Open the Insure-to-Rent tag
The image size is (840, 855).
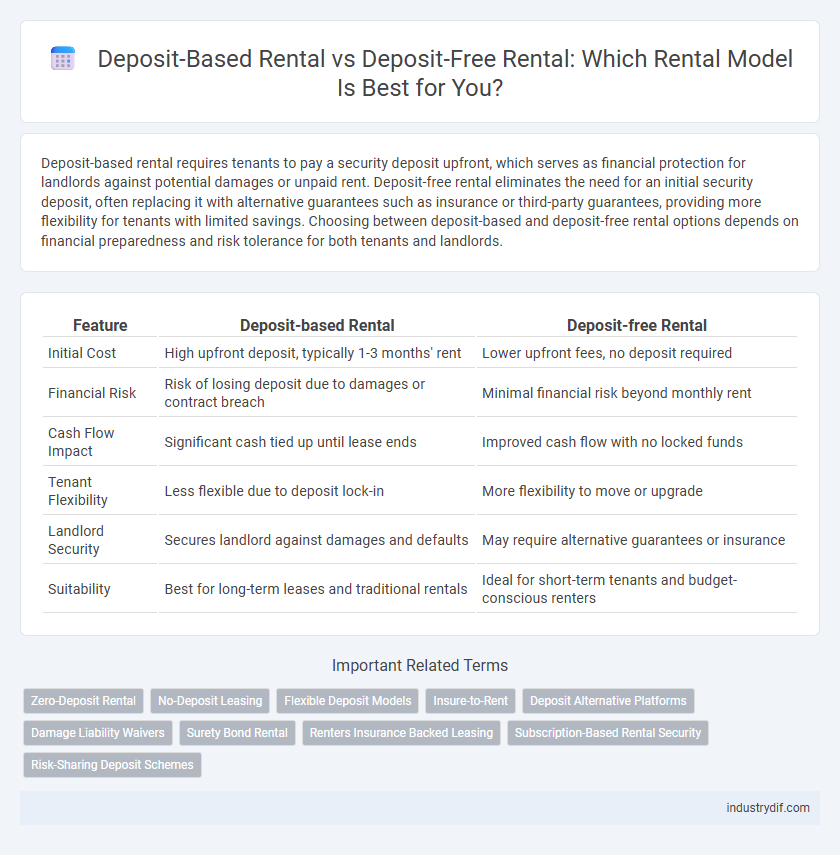click(x=470, y=701)
